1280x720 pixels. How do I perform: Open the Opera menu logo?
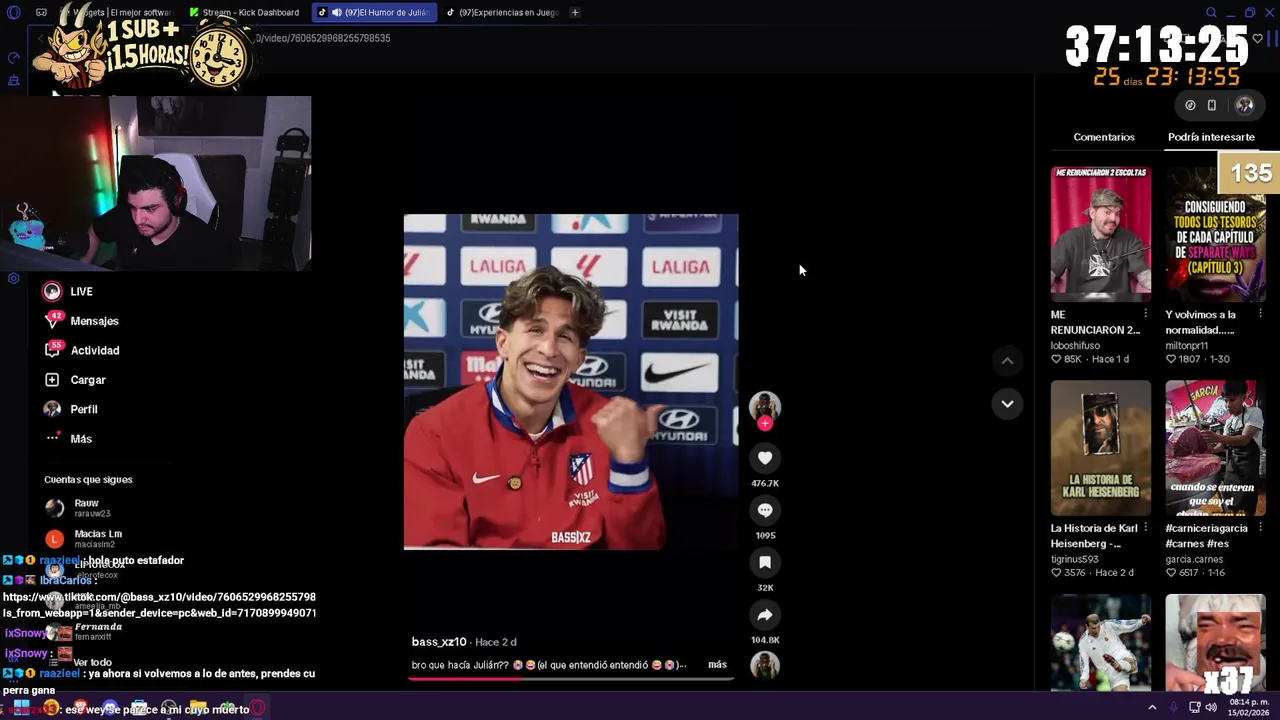click(x=13, y=12)
